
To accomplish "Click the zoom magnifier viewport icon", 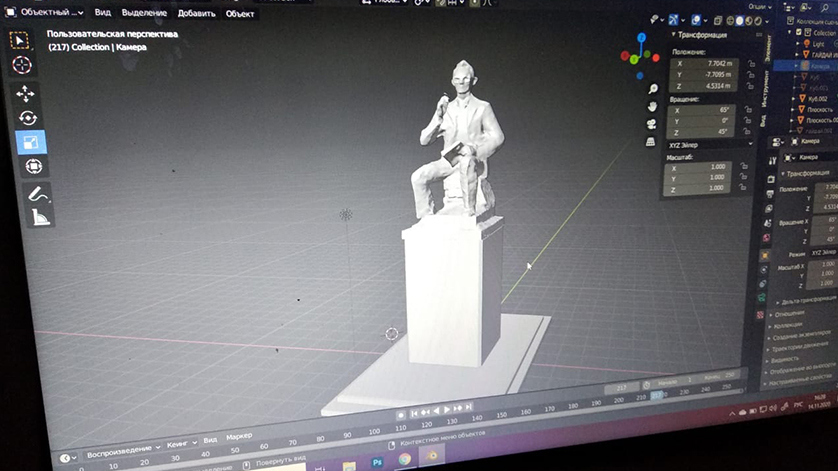I will [653, 88].
